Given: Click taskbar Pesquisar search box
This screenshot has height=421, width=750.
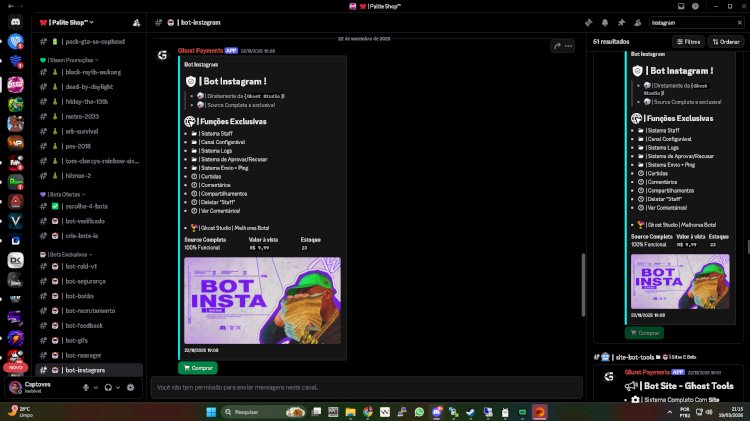Looking at the screenshot, I should (264, 412).
